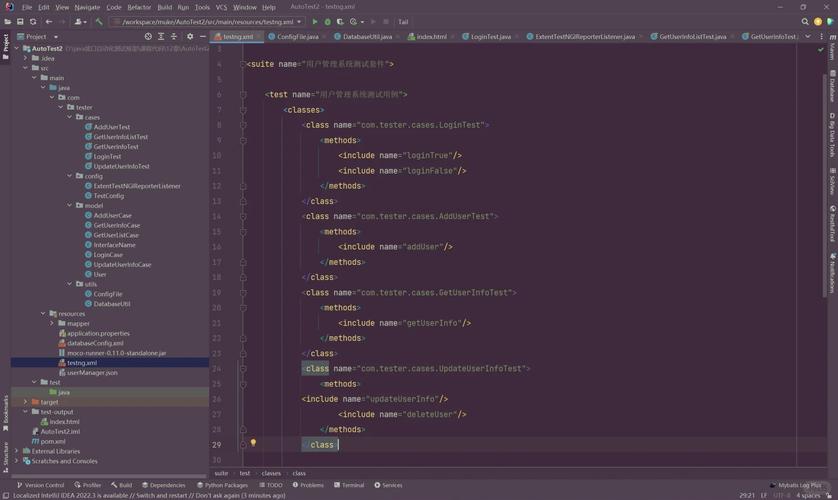Open the Refactor menu
This screenshot has width=838, height=500.
pos(139,7)
